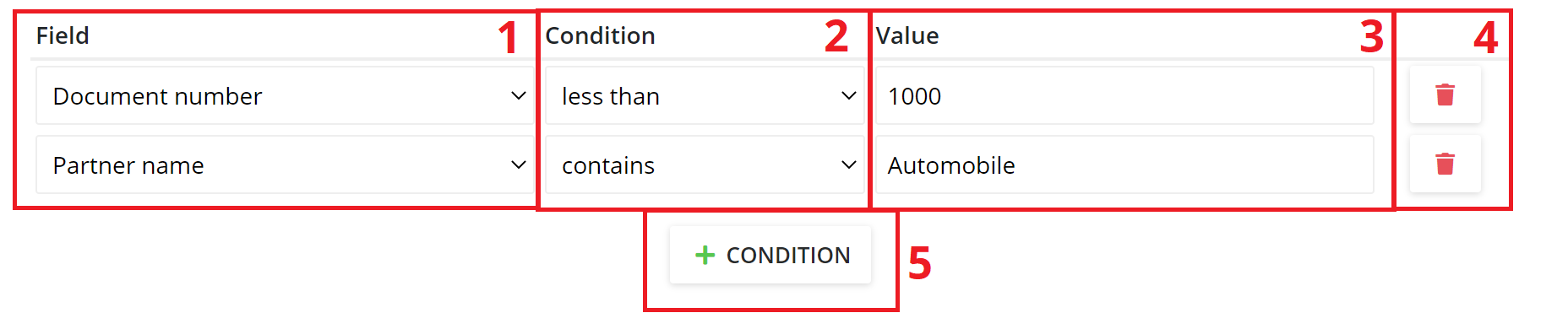Click the chevron arrow in 'less than' selector
1568x329 pixels.
click(849, 96)
